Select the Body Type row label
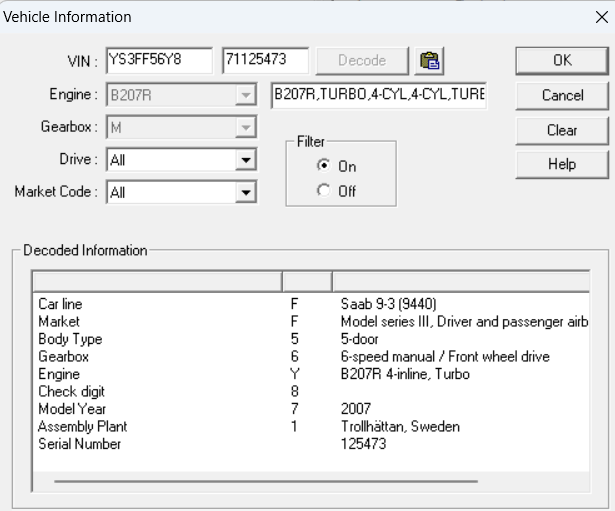Viewport: 615px width, 511px height. click(x=70, y=339)
